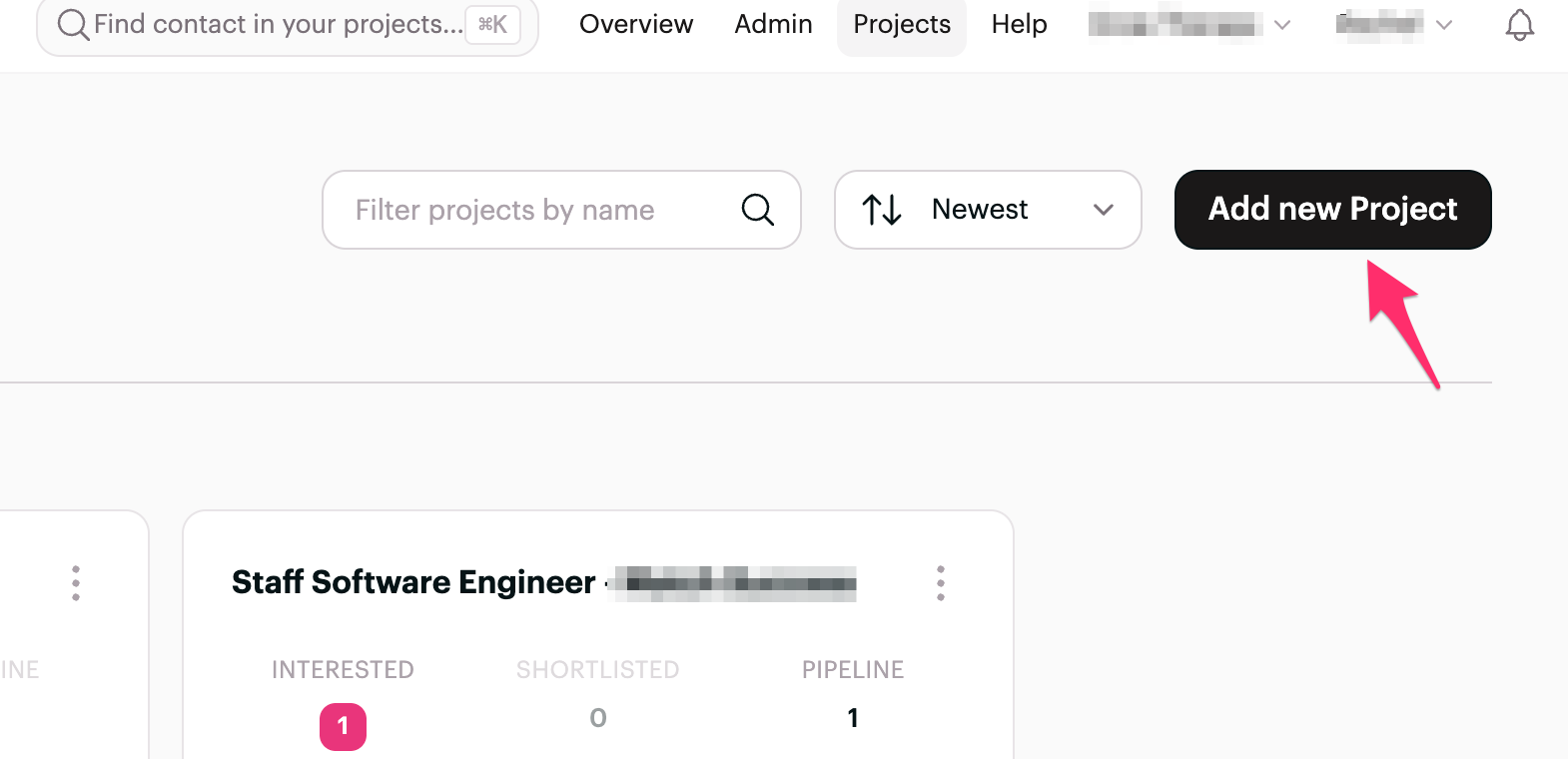Open the blurred user account dropdown chevron
The height and width of the screenshot is (759, 1568).
pyautogui.click(x=1443, y=25)
